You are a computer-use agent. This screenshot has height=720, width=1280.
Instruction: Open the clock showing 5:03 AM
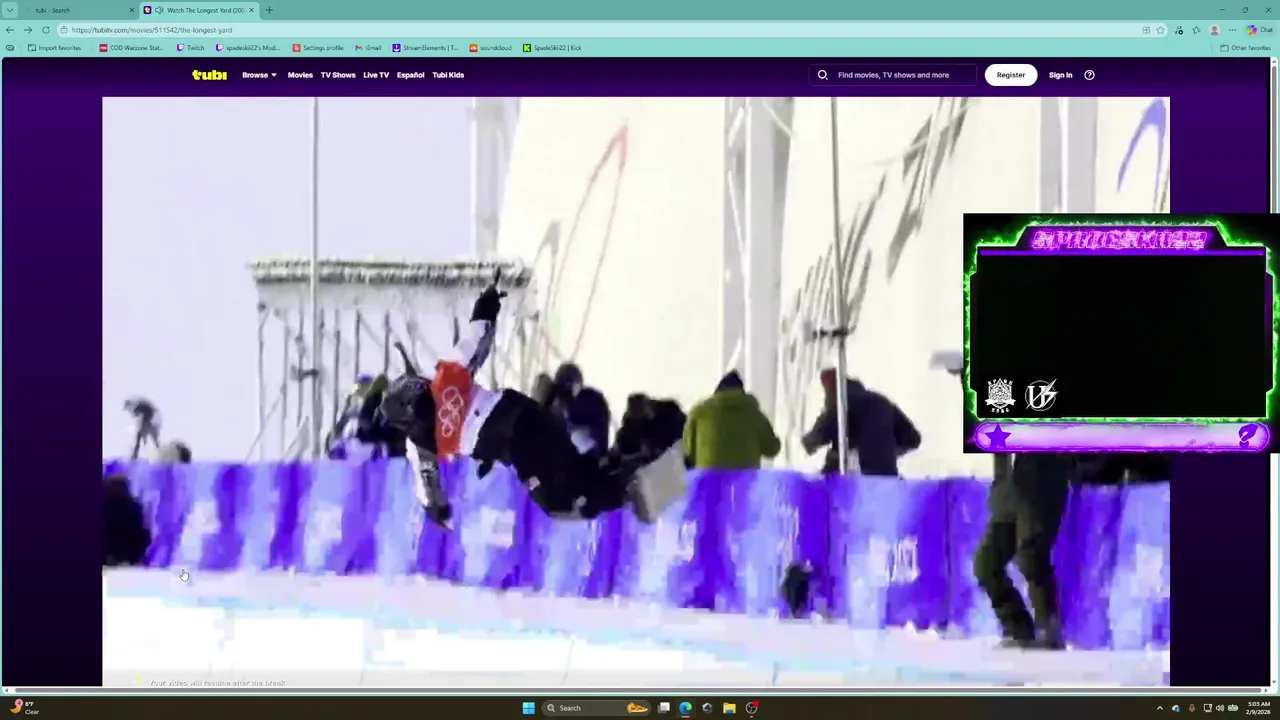point(1259,708)
